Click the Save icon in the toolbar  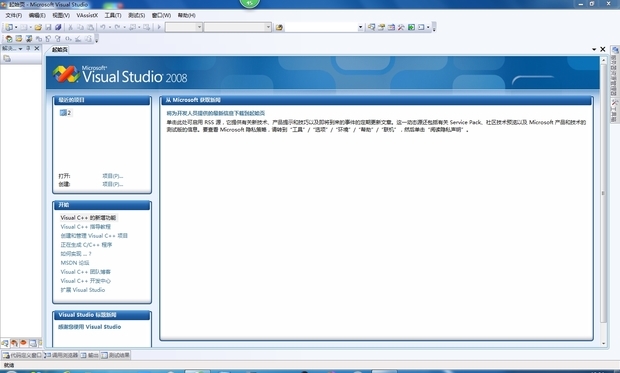pos(48,27)
